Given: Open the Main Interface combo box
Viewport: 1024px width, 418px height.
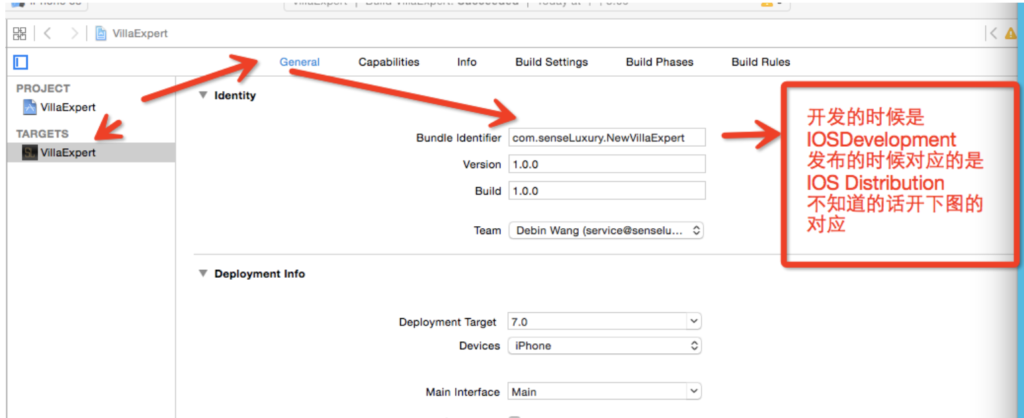Looking at the screenshot, I should (x=605, y=392).
